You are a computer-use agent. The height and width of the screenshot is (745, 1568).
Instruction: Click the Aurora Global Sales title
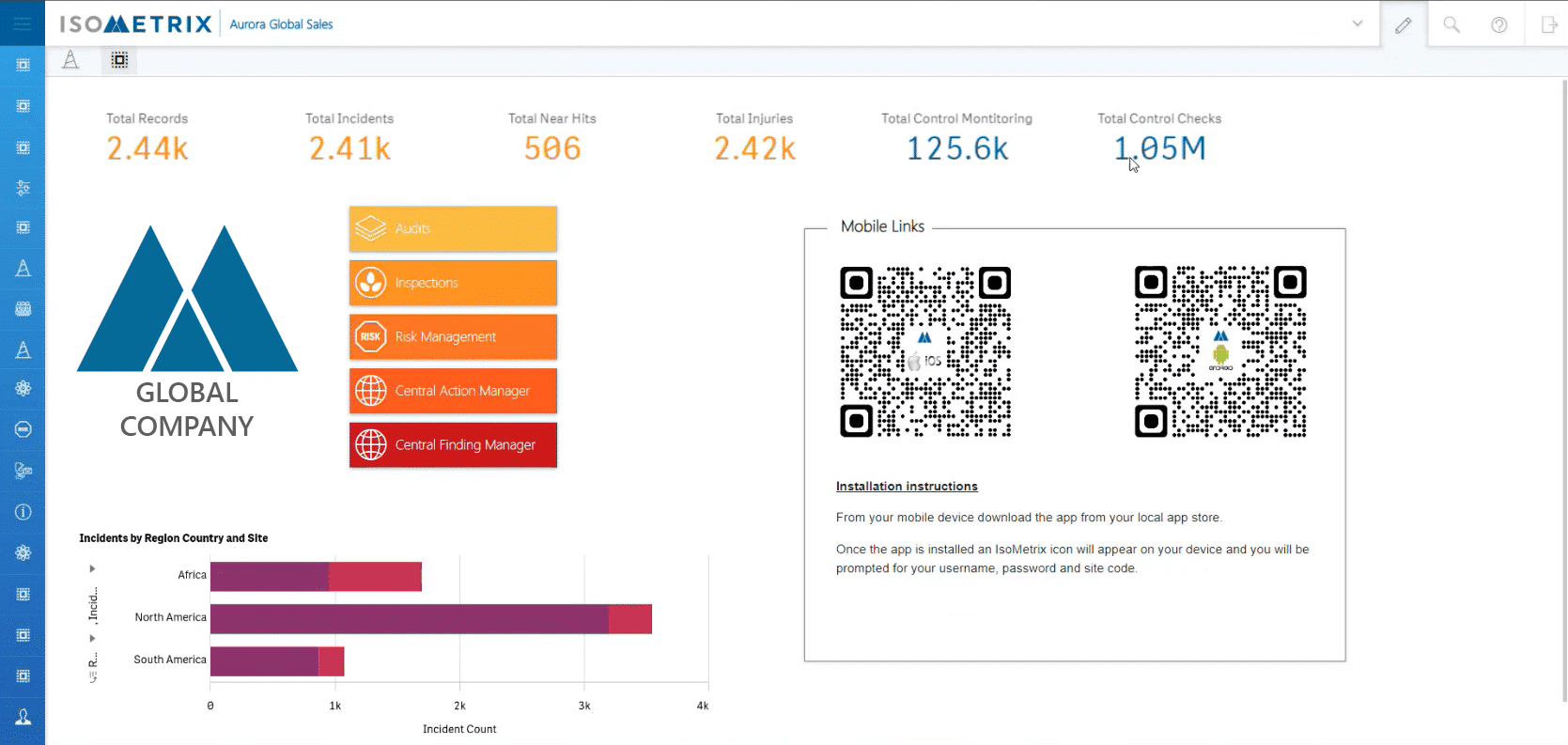tap(281, 24)
